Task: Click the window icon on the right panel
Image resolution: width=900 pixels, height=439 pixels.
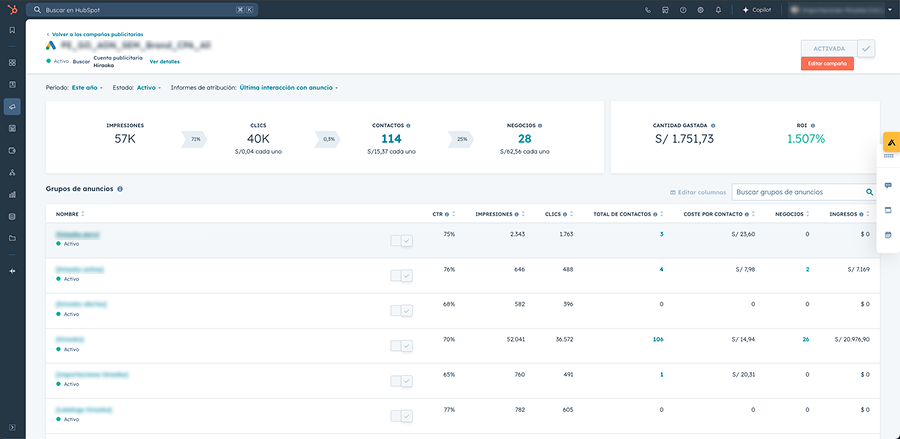Action: 889,211
